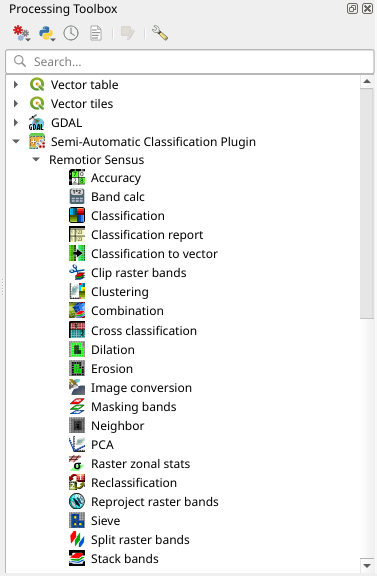Click the Reproject raster bands icon

77,502
